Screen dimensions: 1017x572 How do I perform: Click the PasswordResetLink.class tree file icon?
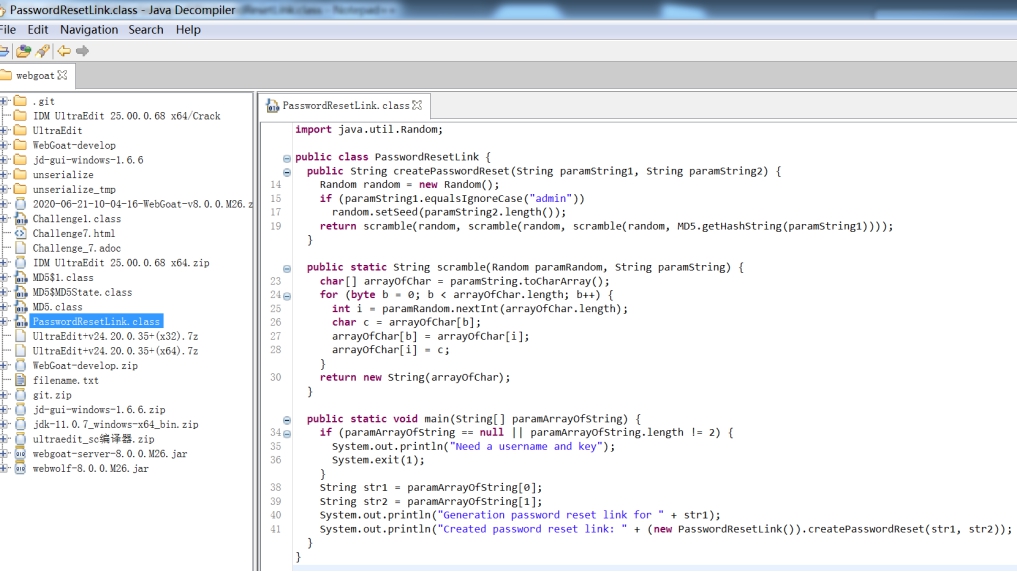(21, 322)
